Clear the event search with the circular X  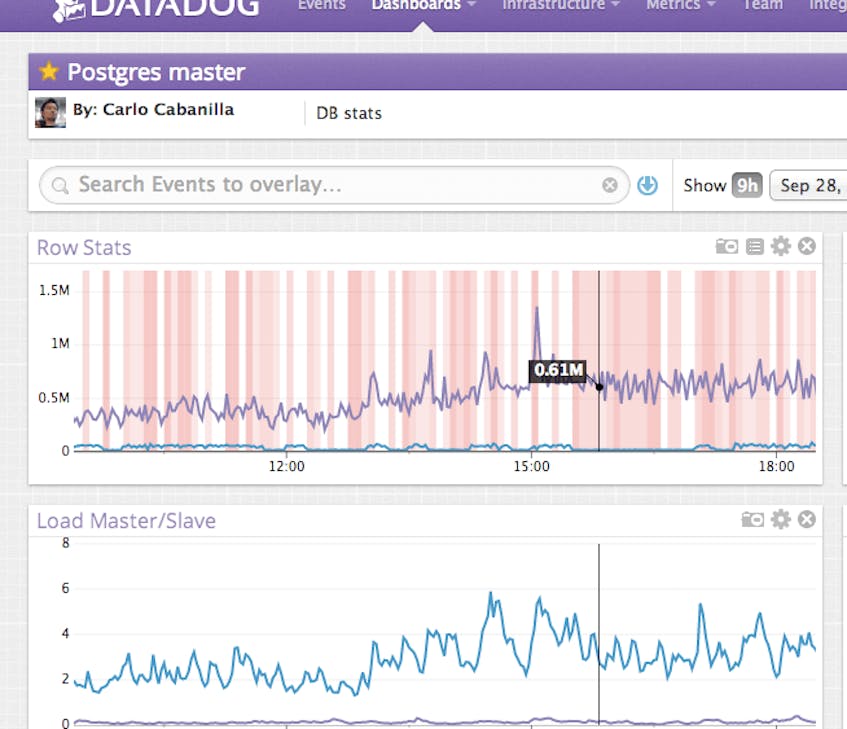click(x=609, y=184)
